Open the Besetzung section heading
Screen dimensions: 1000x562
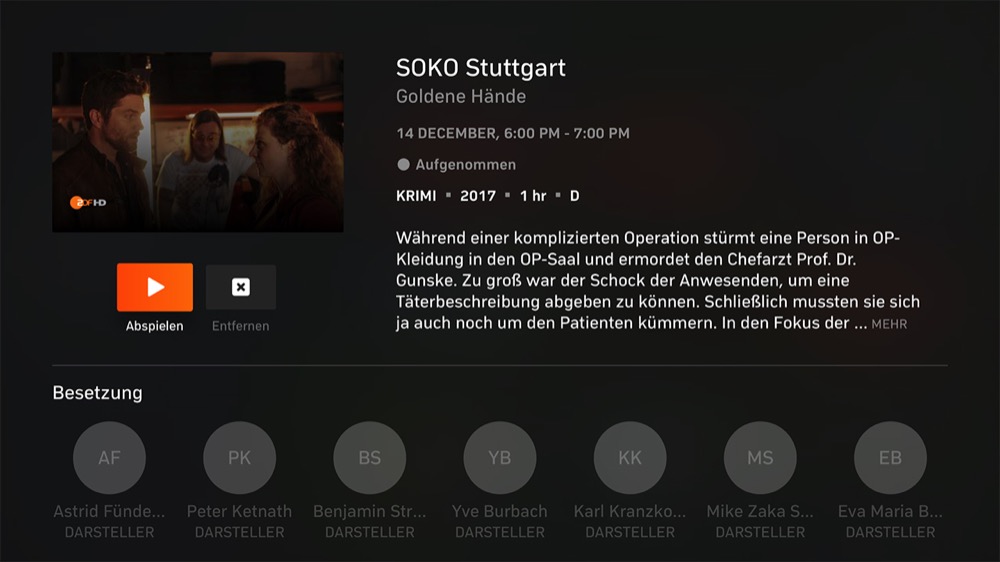[98, 393]
